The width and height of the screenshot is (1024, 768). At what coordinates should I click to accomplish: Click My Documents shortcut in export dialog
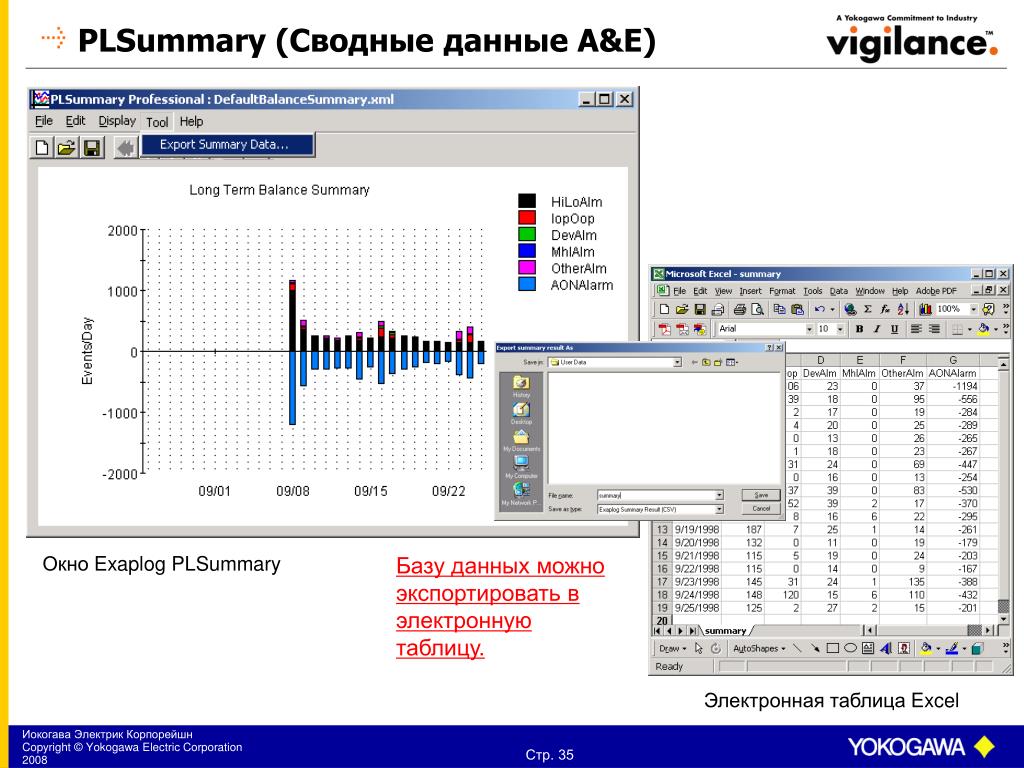click(521, 440)
